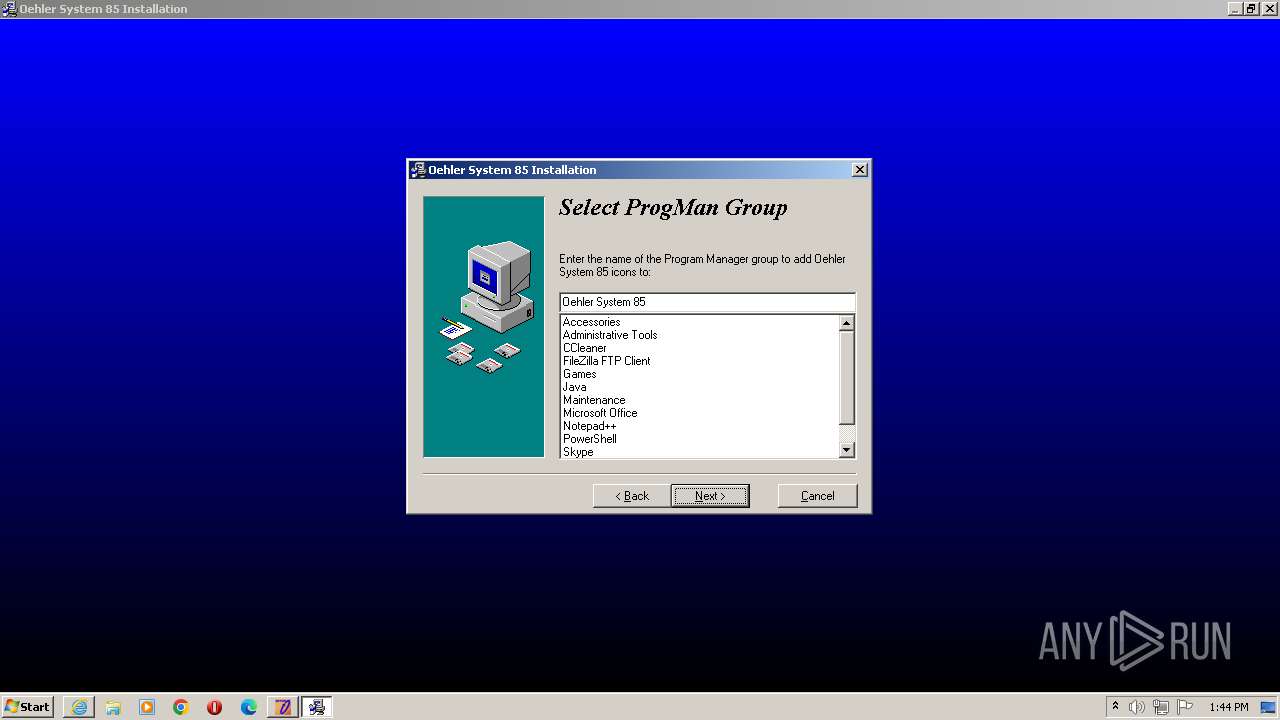This screenshot has width=1280, height=720.
Task: Click the taskbar clock showing 1:44 PM
Action: pyautogui.click(x=1228, y=707)
